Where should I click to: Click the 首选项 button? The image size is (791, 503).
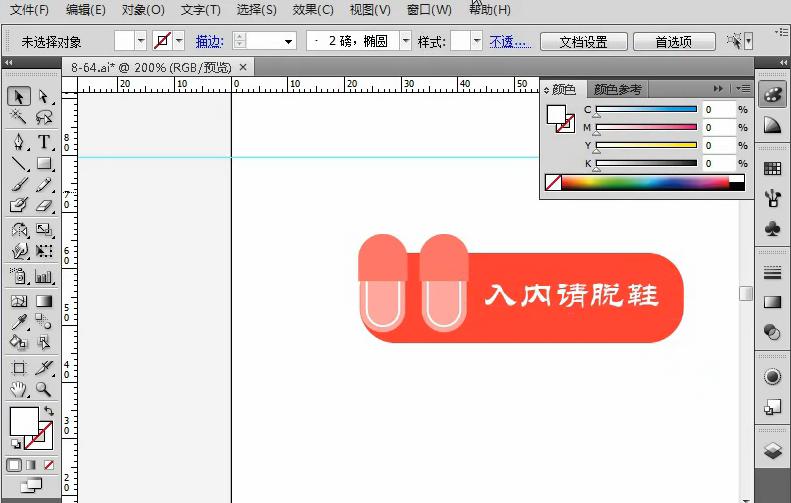click(x=674, y=41)
